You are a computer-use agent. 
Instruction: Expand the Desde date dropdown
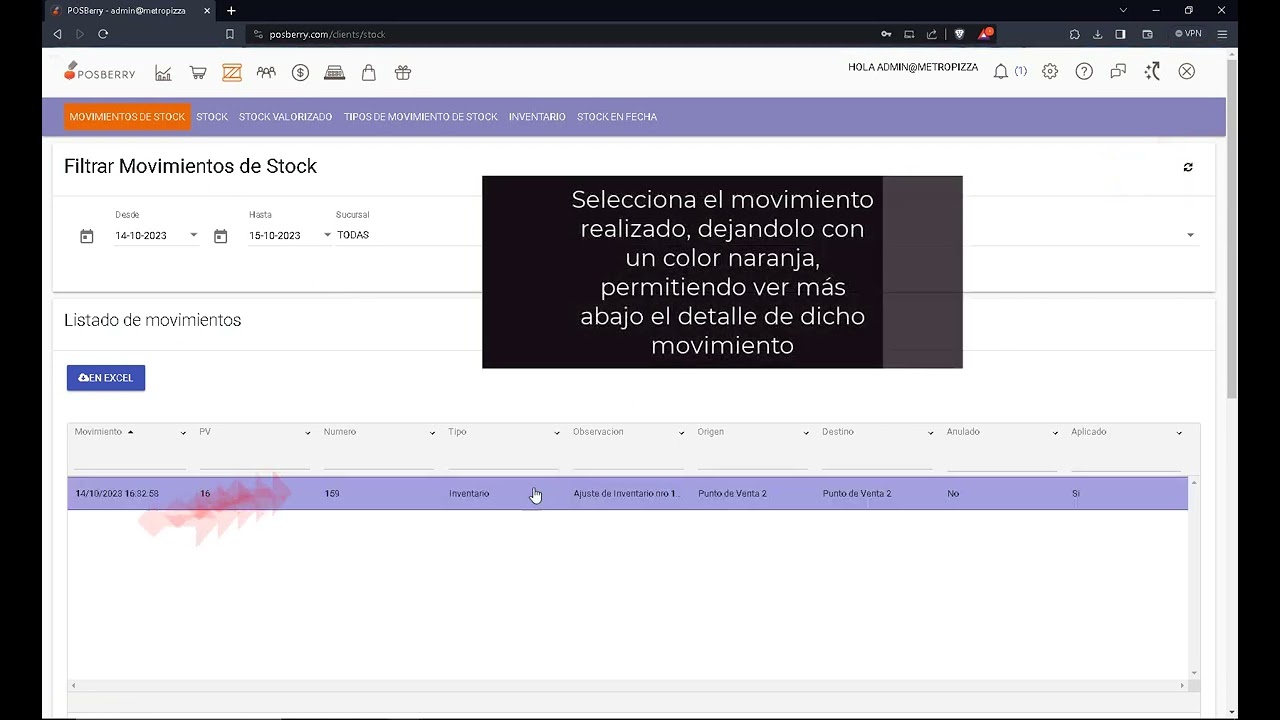click(193, 236)
